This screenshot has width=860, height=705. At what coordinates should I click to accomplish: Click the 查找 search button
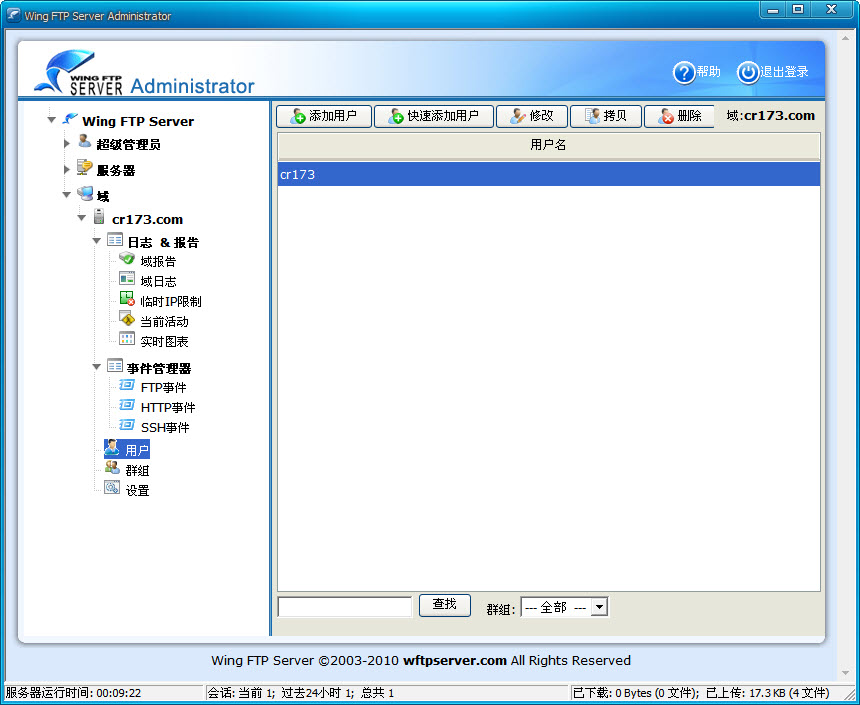[445, 605]
